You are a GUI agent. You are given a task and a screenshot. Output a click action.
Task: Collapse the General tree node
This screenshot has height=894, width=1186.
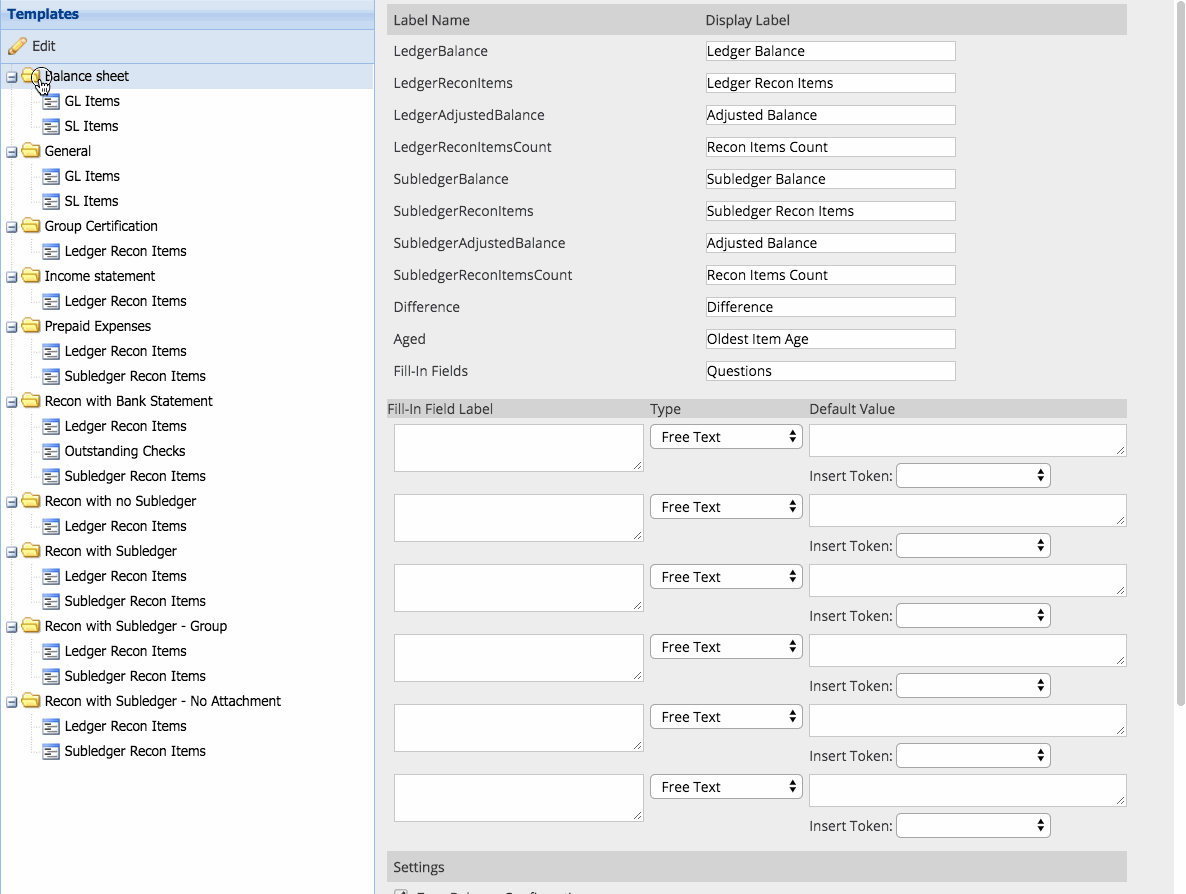(11, 152)
